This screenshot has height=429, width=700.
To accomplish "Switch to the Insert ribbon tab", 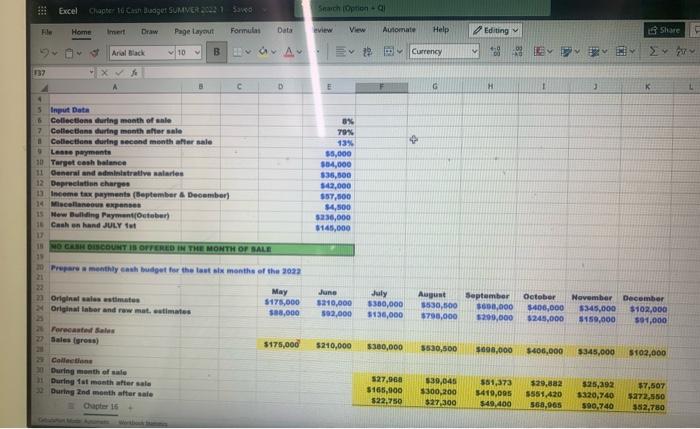I will pyautogui.click(x=116, y=32).
